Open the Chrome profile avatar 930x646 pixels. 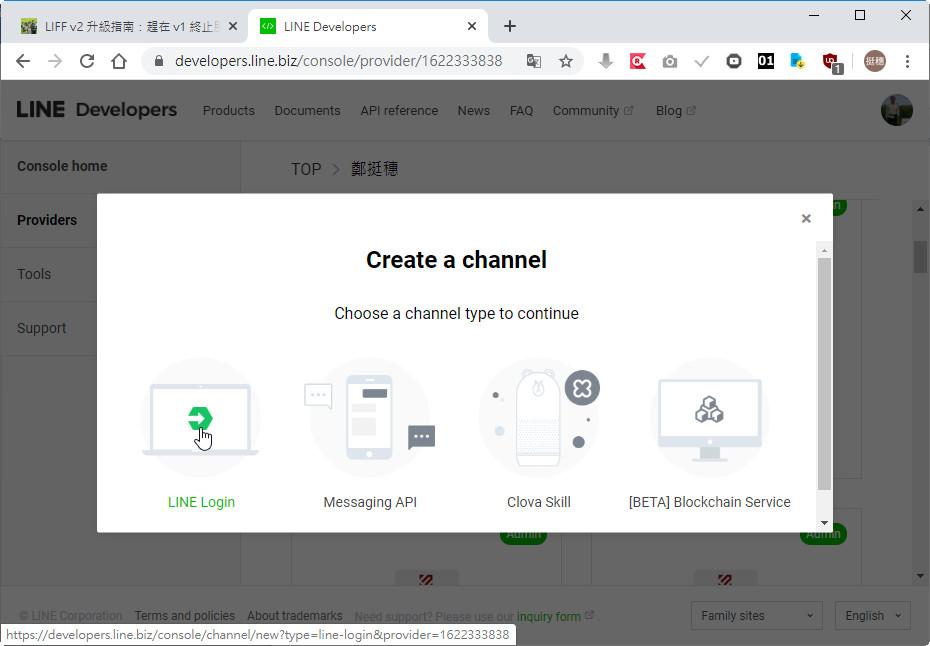point(875,61)
